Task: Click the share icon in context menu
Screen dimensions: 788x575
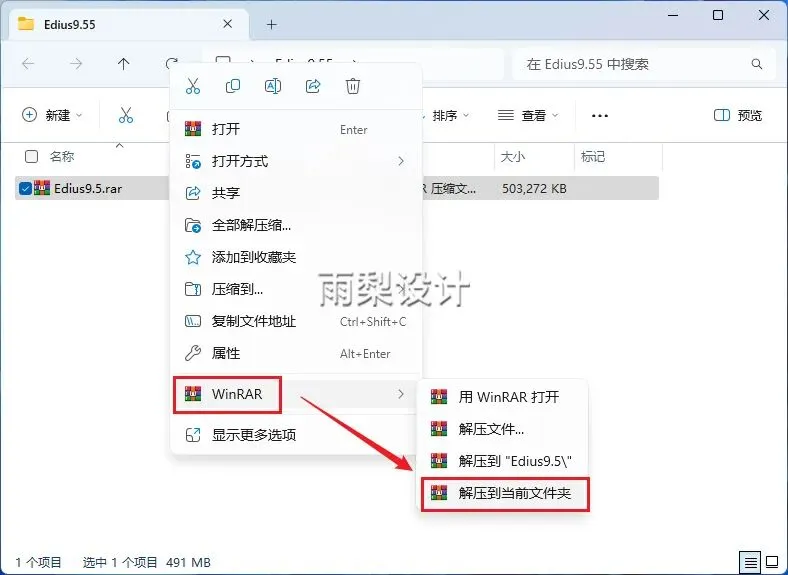Action: tap(313, 86)
